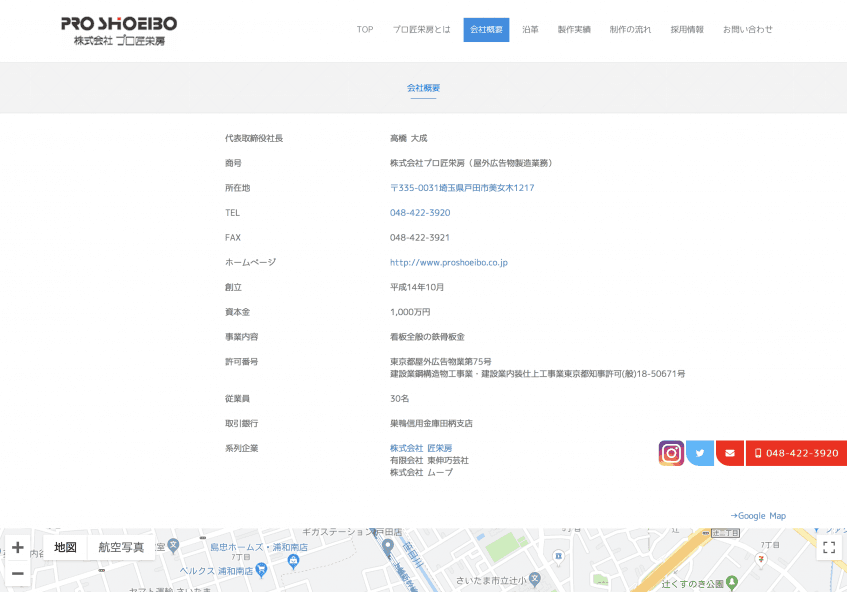This screenshot has width=847, height=592.
Task: Open http://www.proshoeibo.co.jp link
Action: 449,263
